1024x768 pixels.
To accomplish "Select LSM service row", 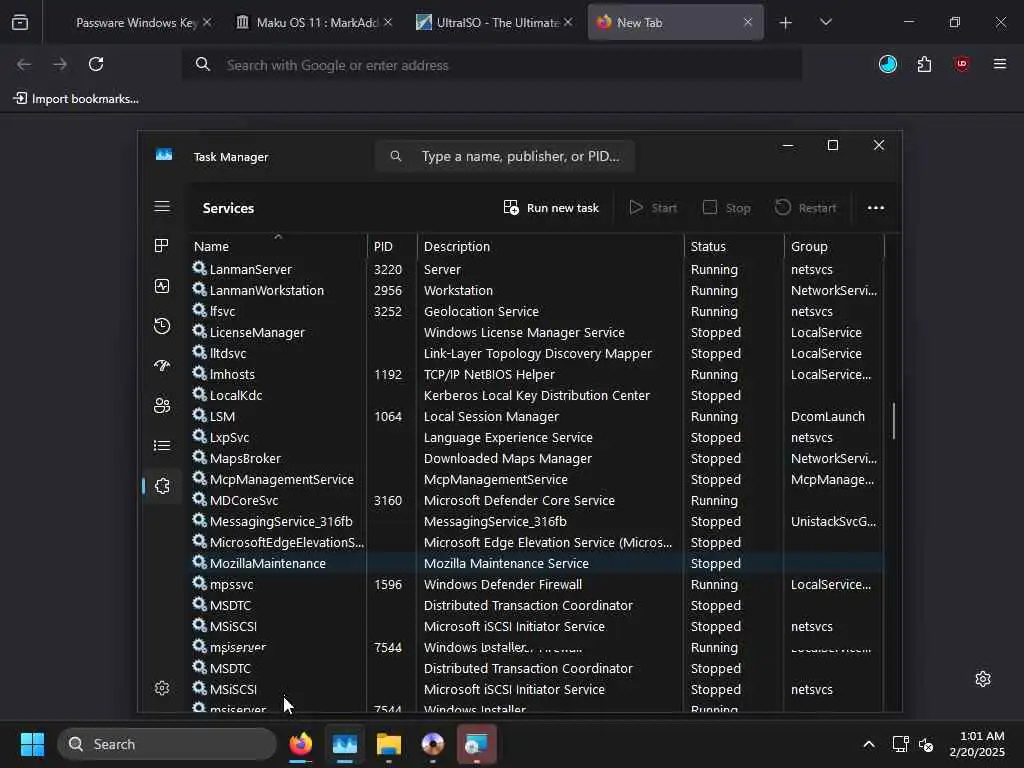I will tap(536, 416).
